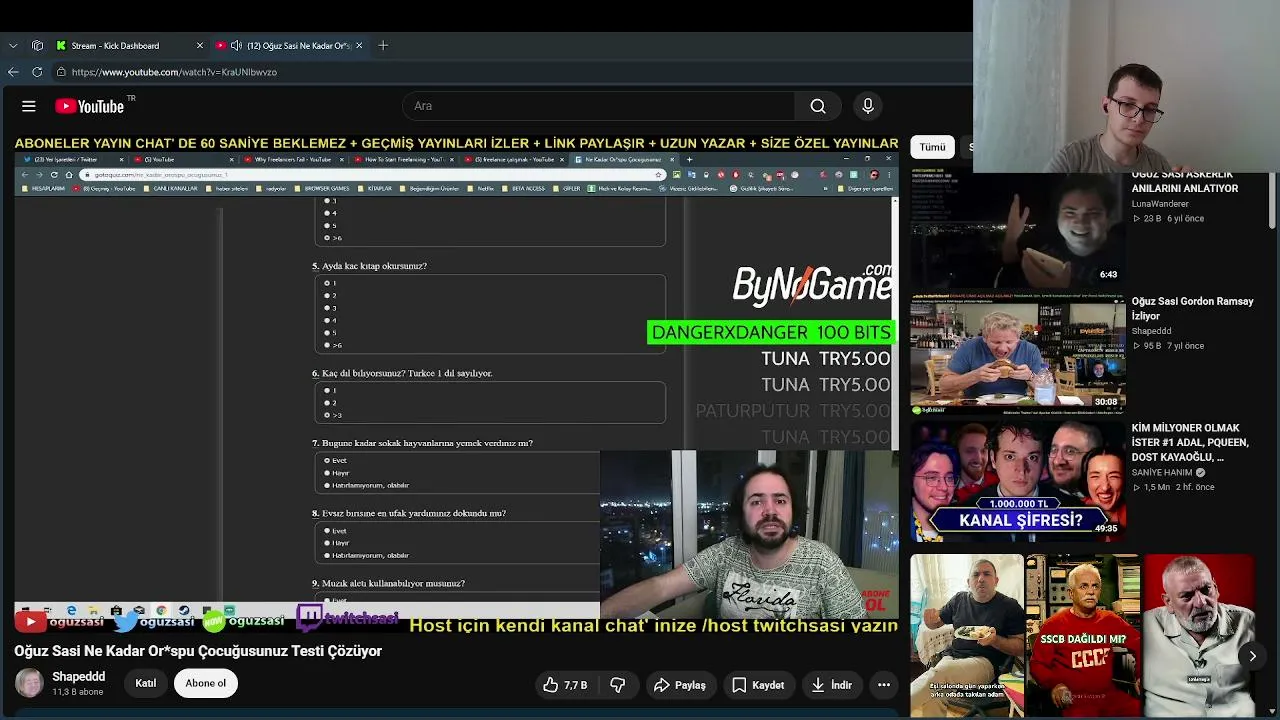Dislike the video with the thumbs-down icon
Viewport: 1280px width, 720px height.
click(x=618, y=685)
